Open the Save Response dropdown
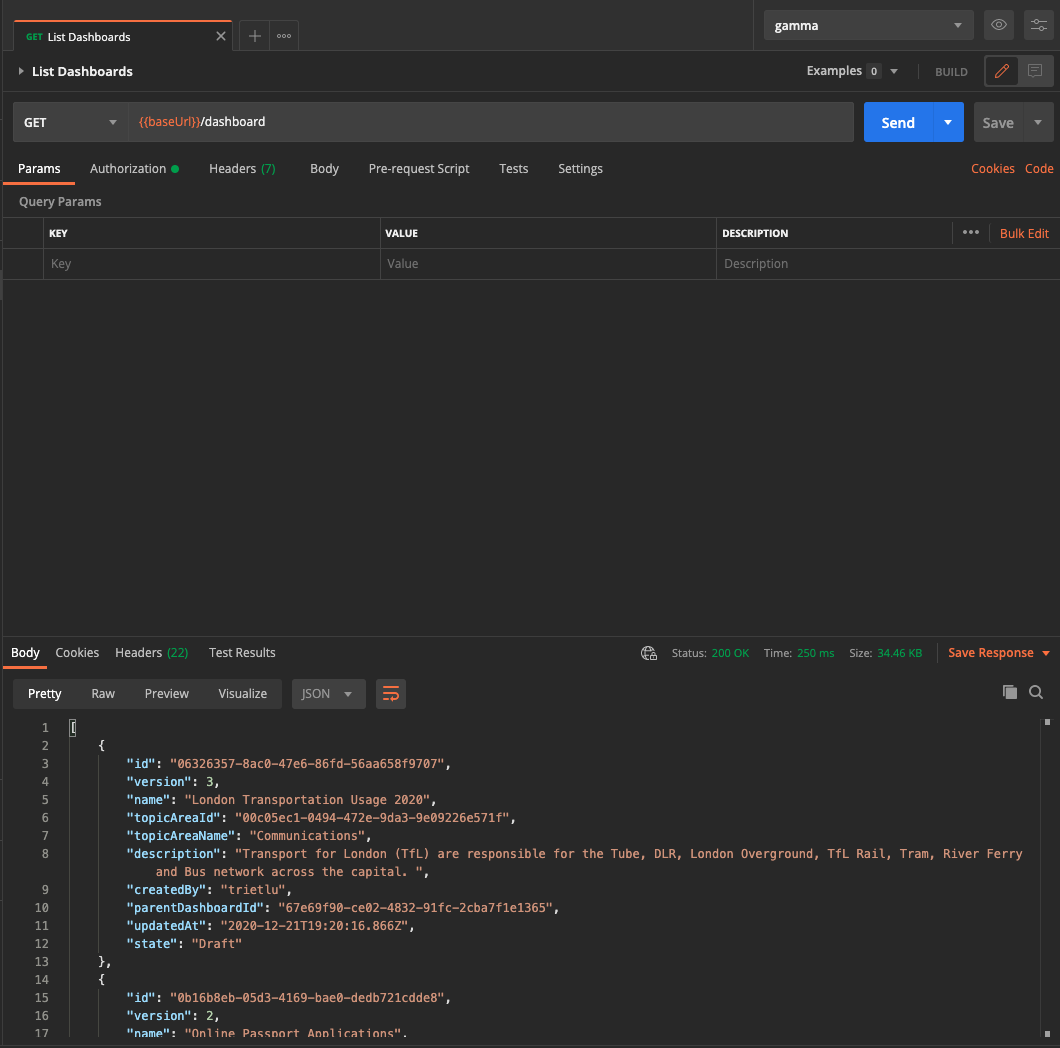The height and width of the screenshot is (1048, 1060). [x=998, y=652]
